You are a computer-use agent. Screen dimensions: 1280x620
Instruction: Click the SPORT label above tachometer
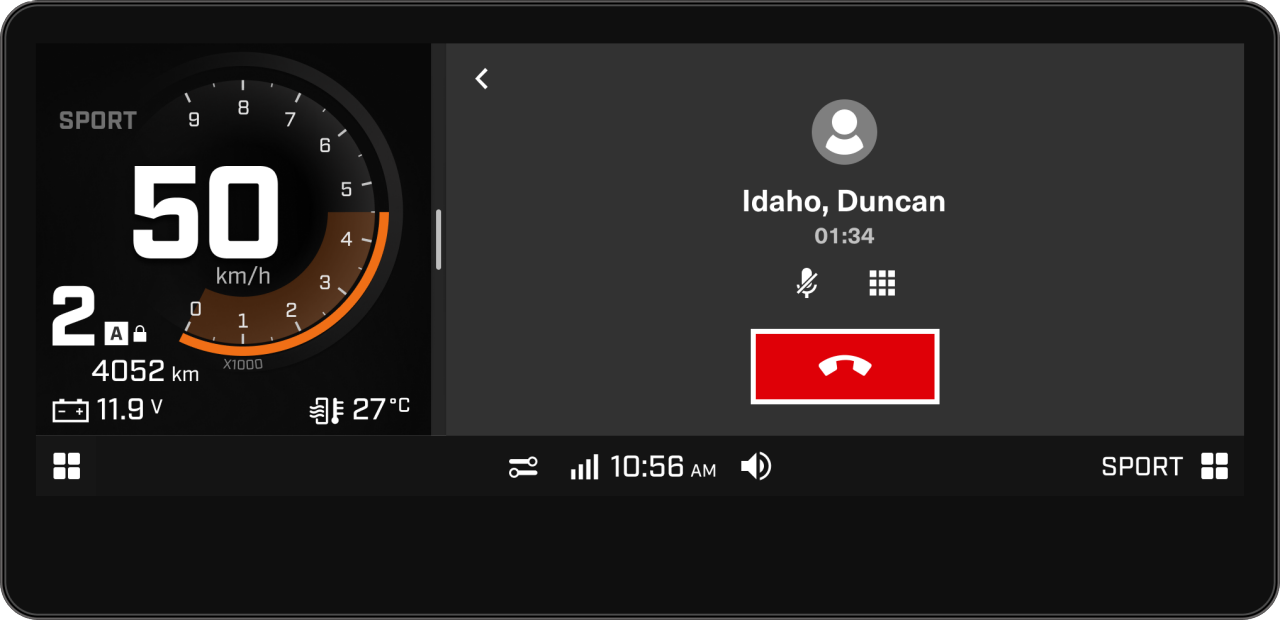(98, 121)
